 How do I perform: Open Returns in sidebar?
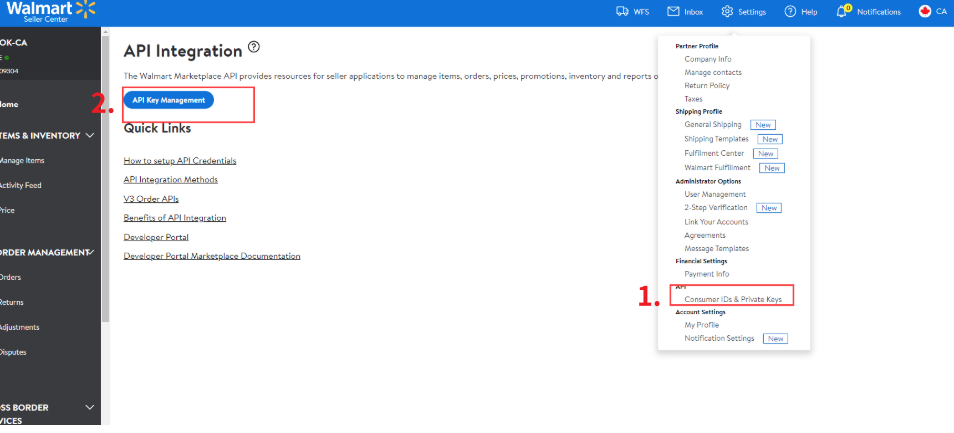[12, 302]
